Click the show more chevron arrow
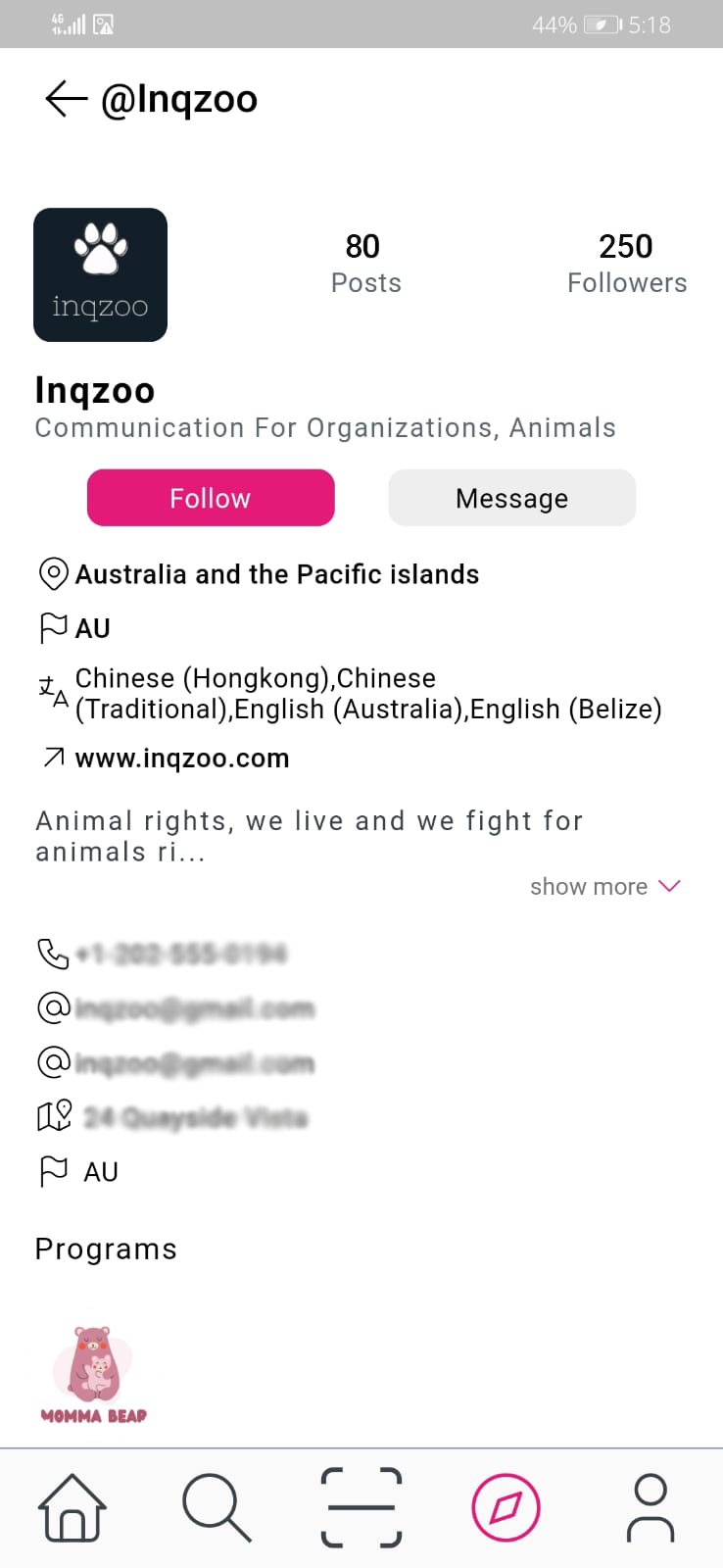Image resolution: width=723 pixels, height=1568 pixels. pyautogui.click(x=670, y=886)
